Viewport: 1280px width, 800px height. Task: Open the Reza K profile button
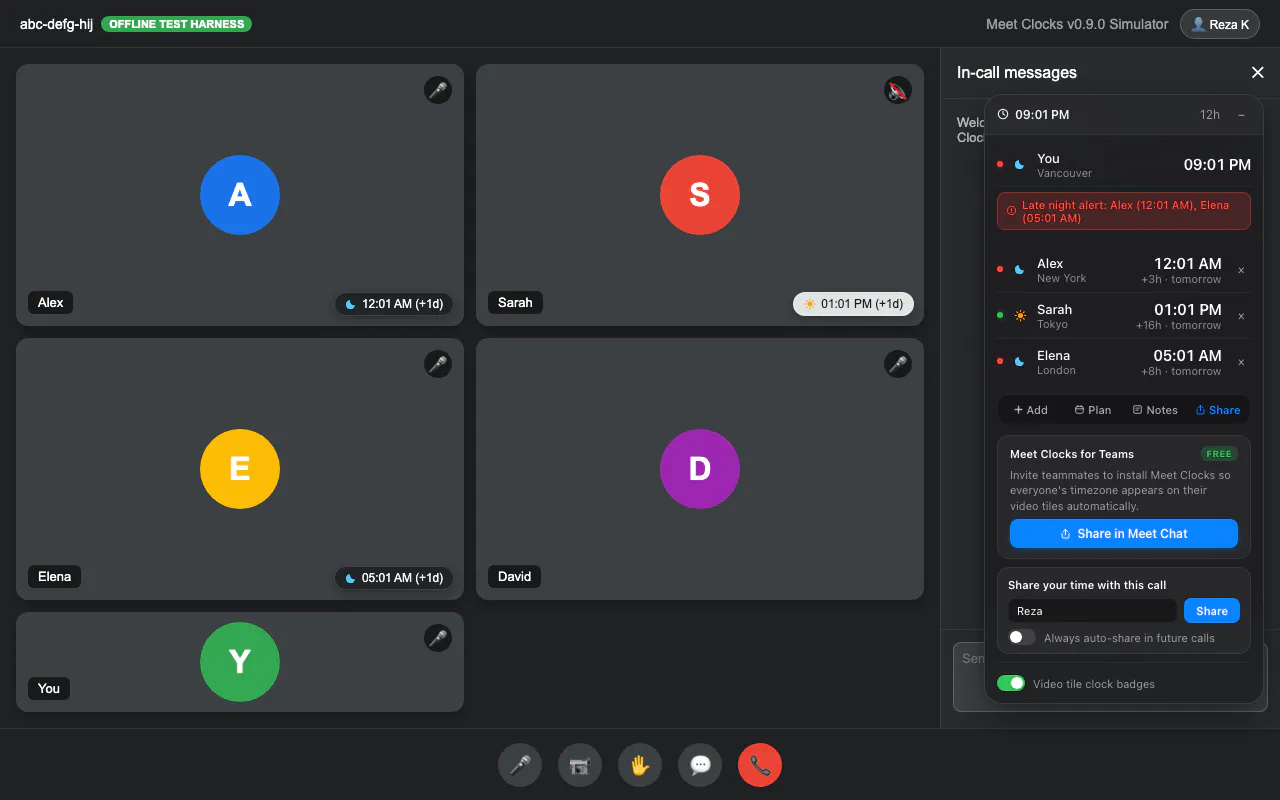[1219, 24]
